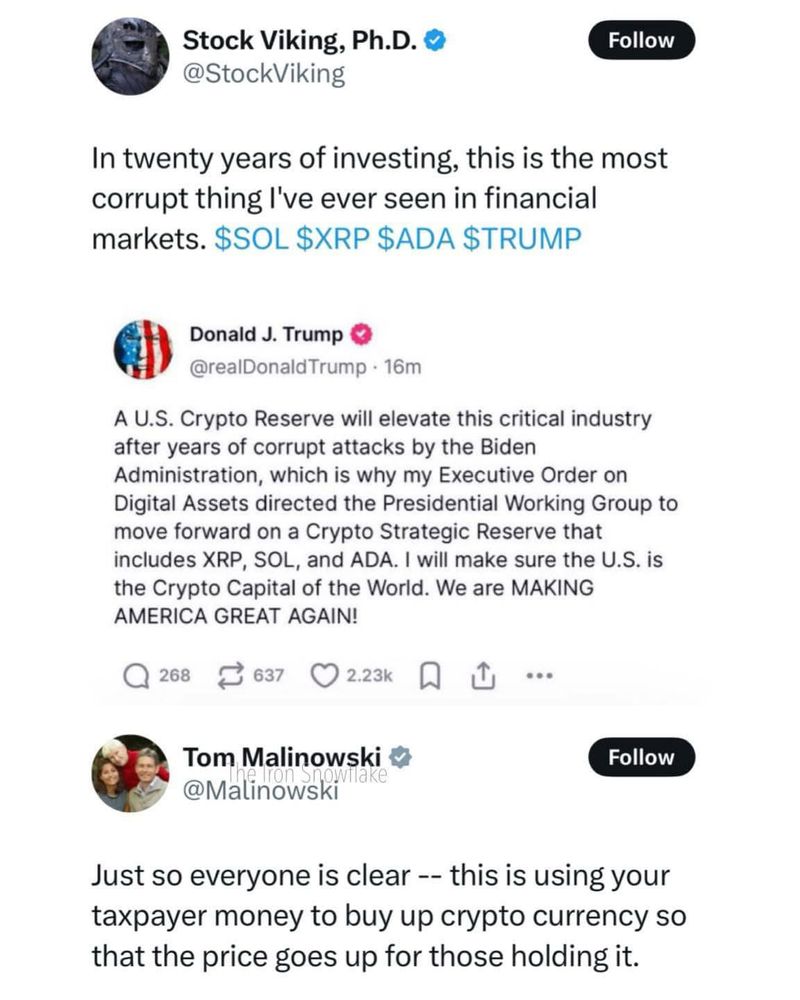Follow Tom Malinowski's account

(x=641, y=758)
